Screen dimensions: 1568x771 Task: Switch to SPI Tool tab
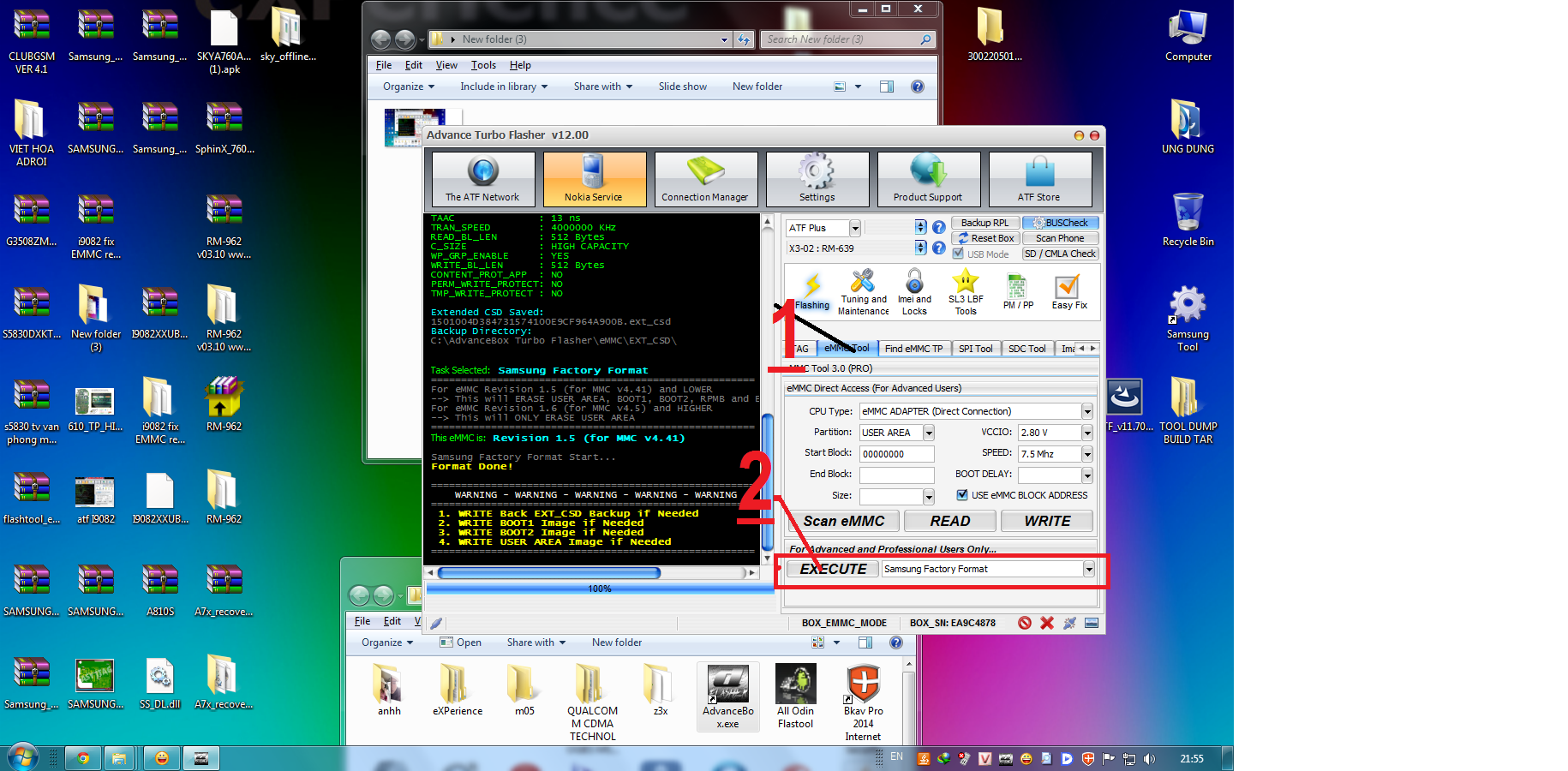975,349
